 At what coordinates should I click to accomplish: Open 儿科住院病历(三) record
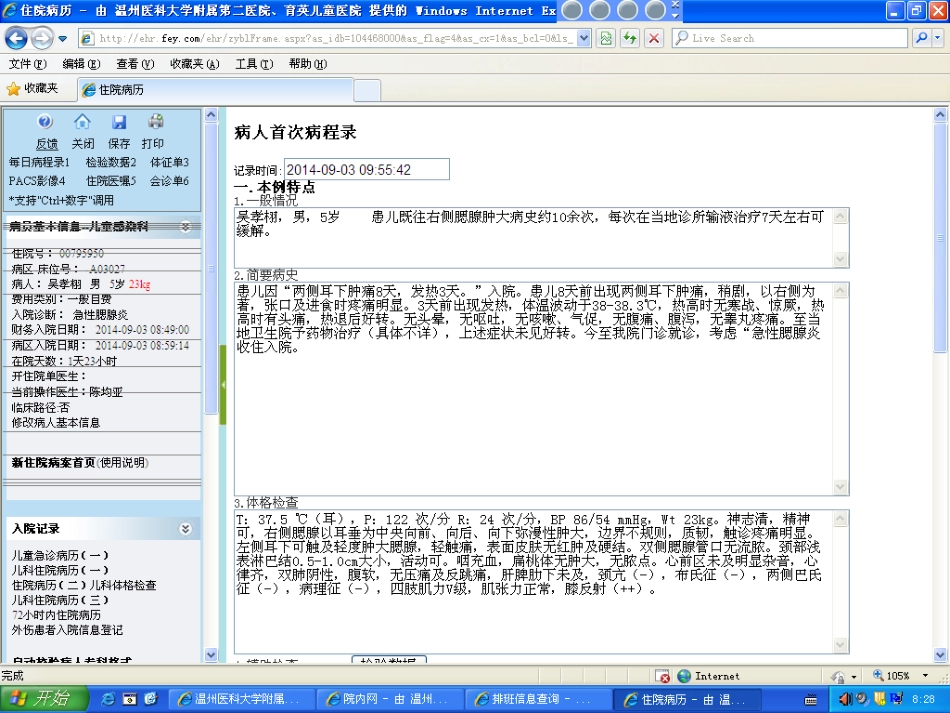[60, 600]
